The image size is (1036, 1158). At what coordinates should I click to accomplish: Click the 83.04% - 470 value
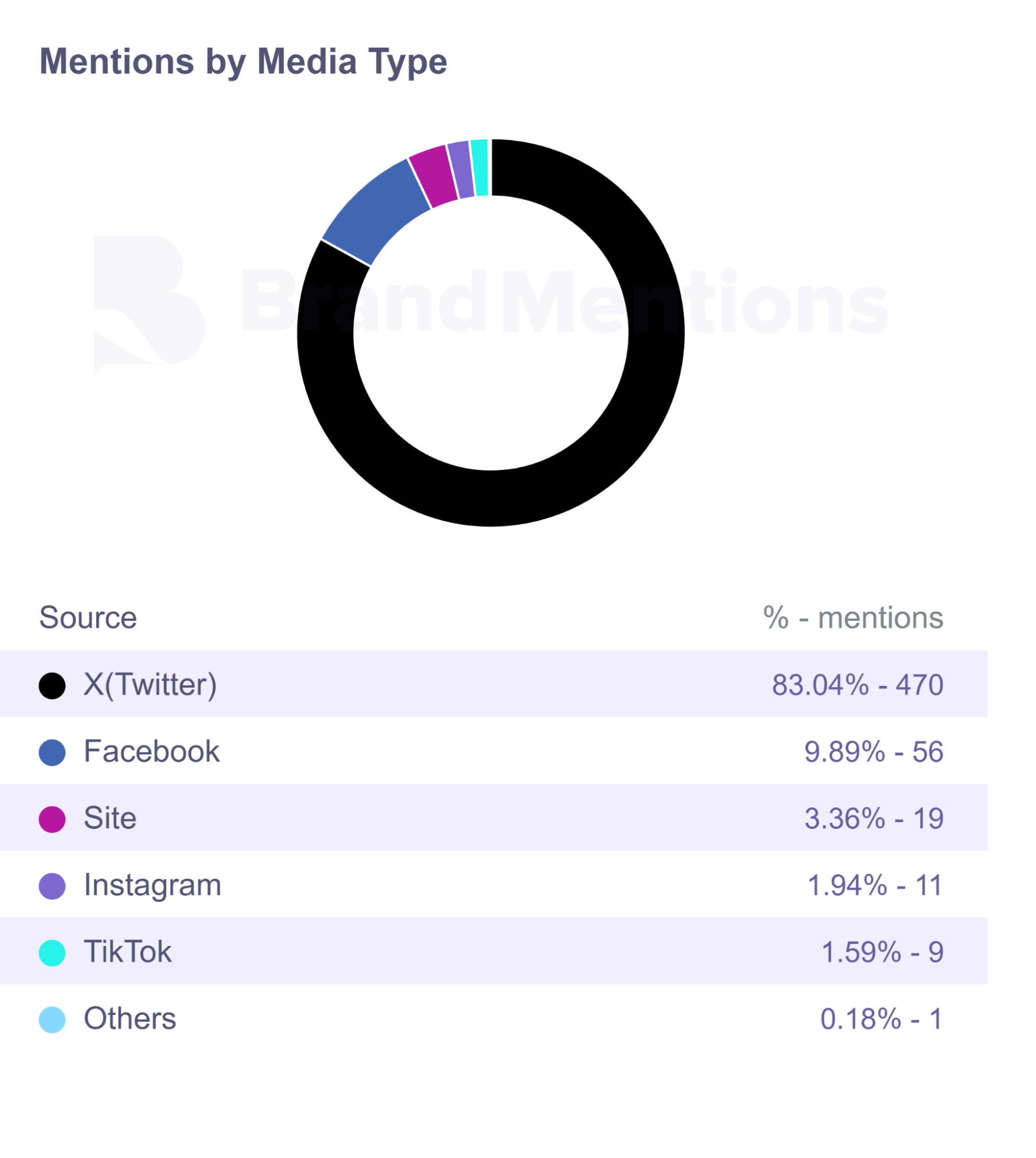click(x=858, y=685)
